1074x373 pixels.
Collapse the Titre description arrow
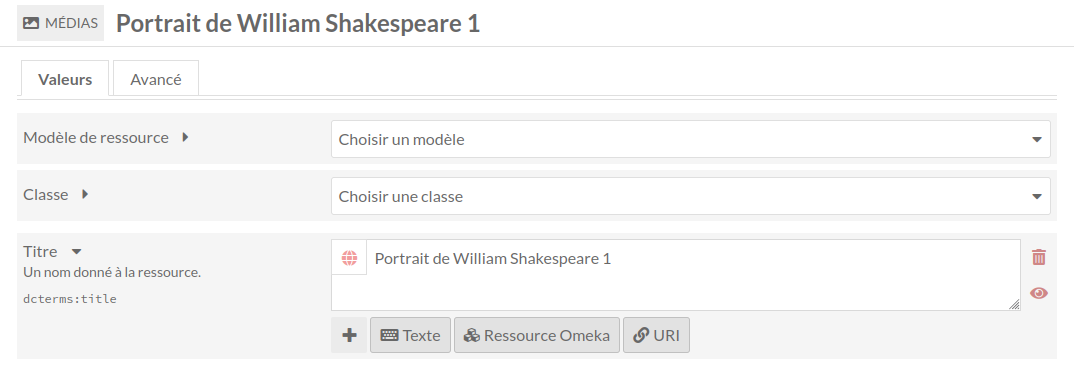click(x=77, y=252)
